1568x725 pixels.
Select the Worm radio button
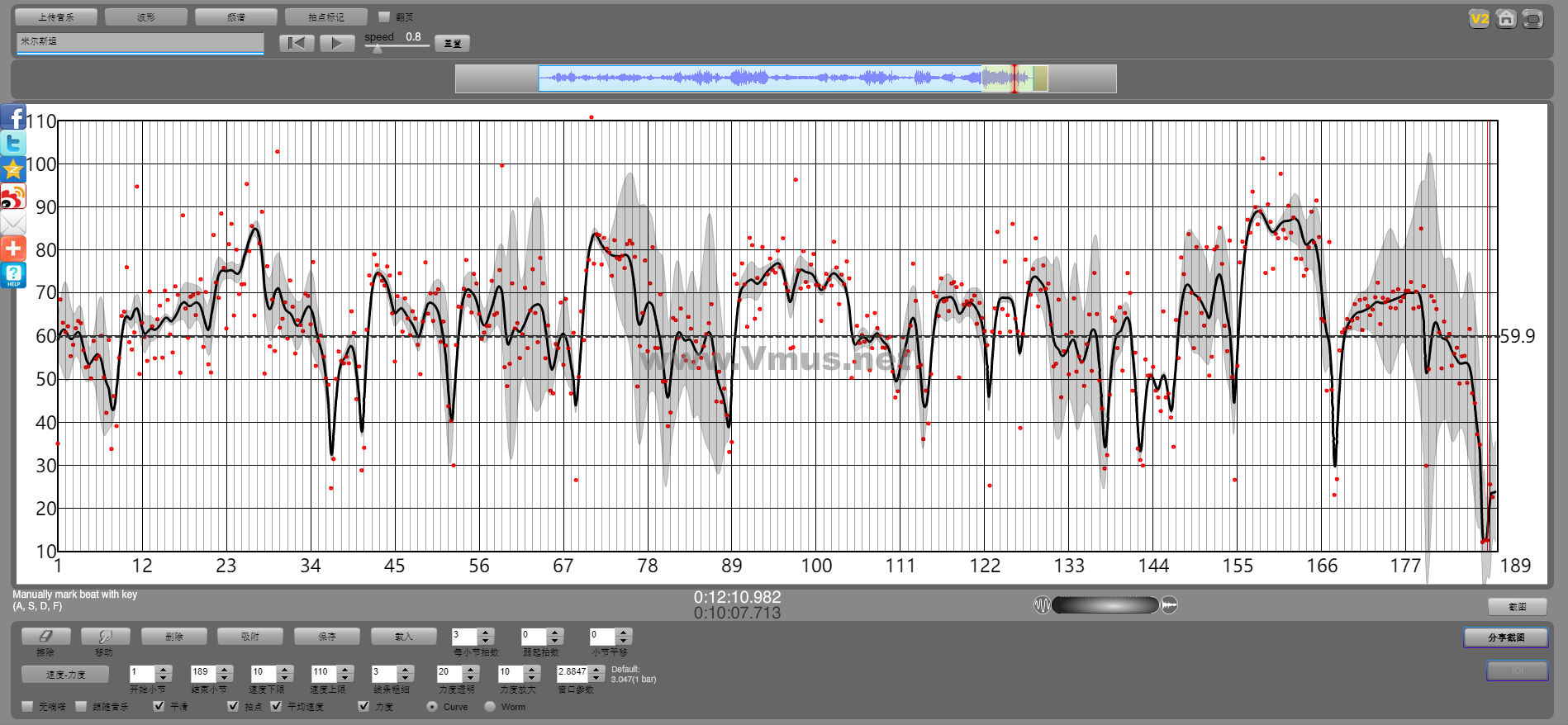[x=490, y=706]
